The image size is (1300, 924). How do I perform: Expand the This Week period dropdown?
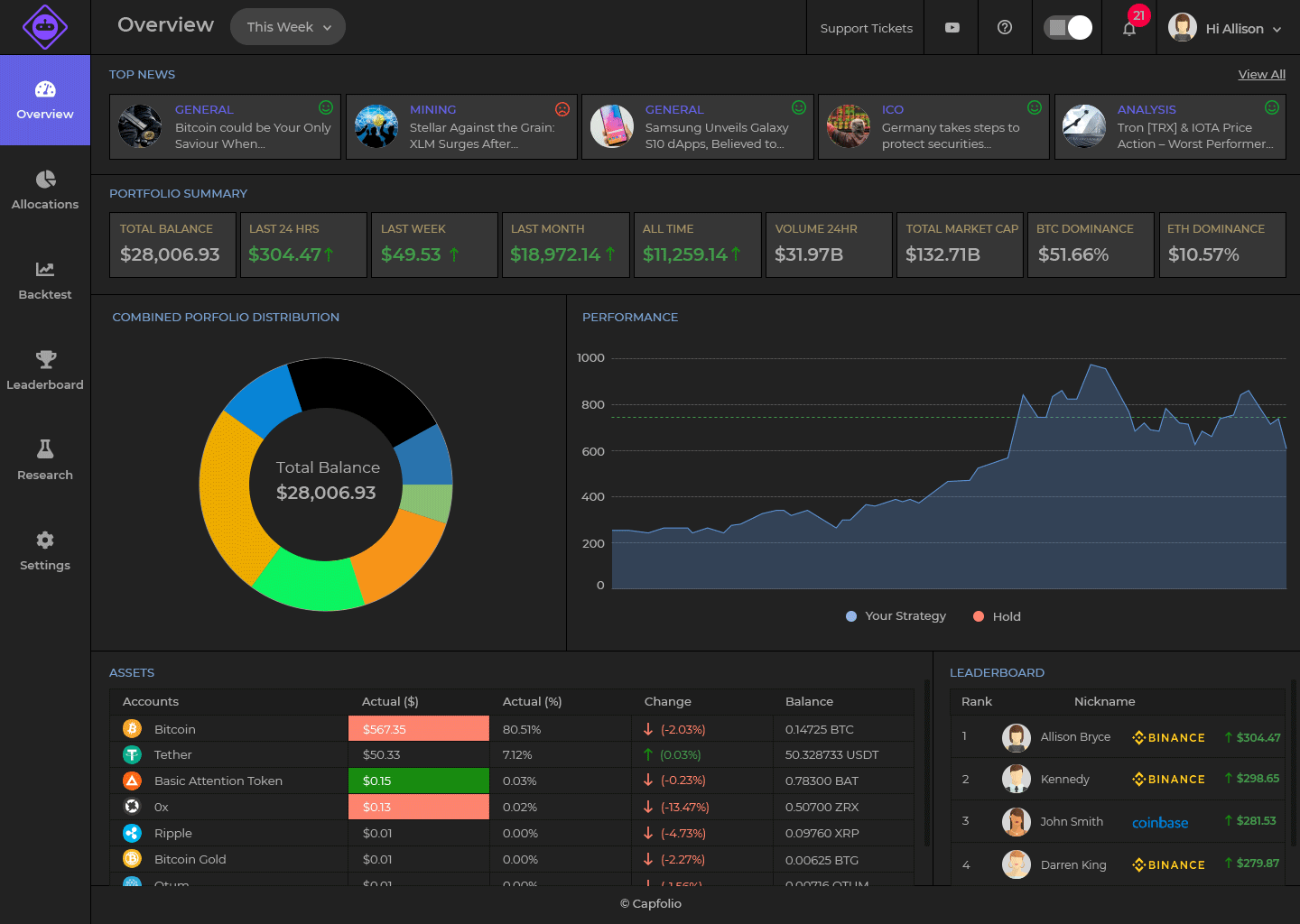(288, 27)
